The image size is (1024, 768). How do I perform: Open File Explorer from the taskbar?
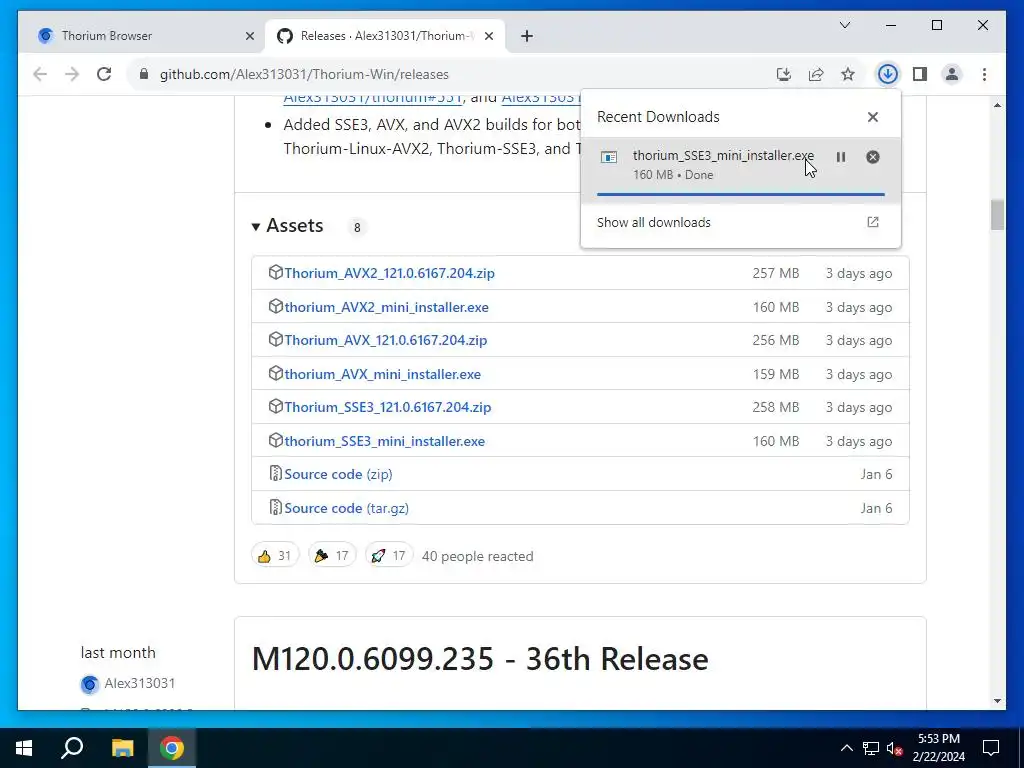pos(122,748)
